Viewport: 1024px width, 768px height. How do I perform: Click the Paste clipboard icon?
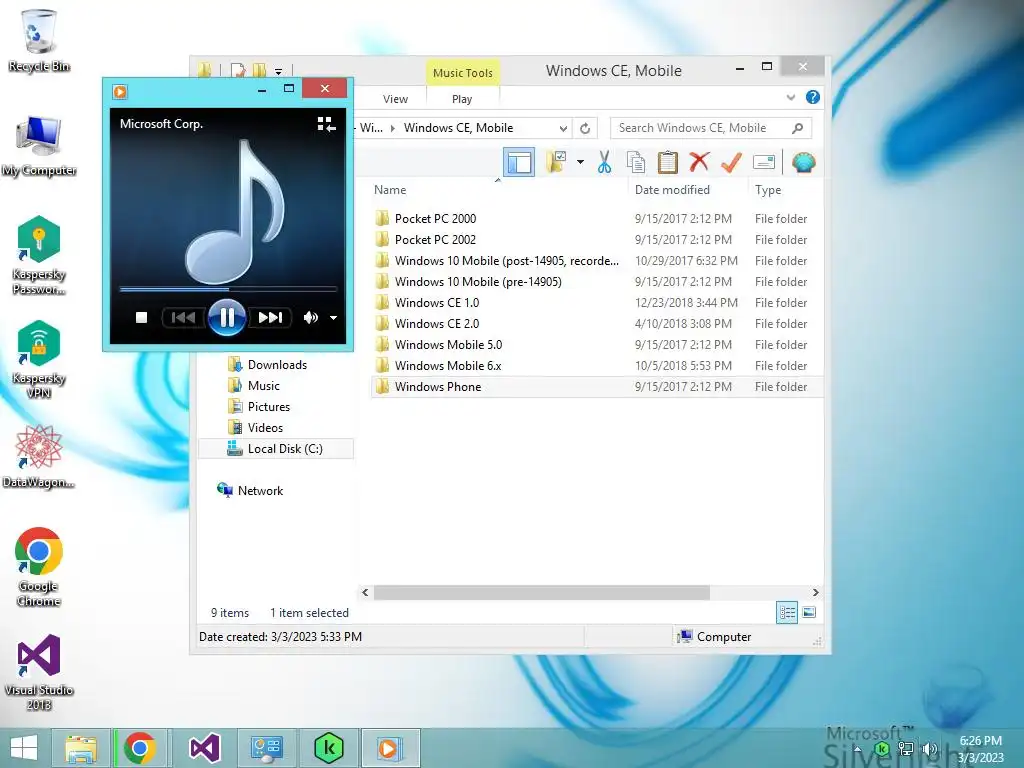click(x=667, y=162)
